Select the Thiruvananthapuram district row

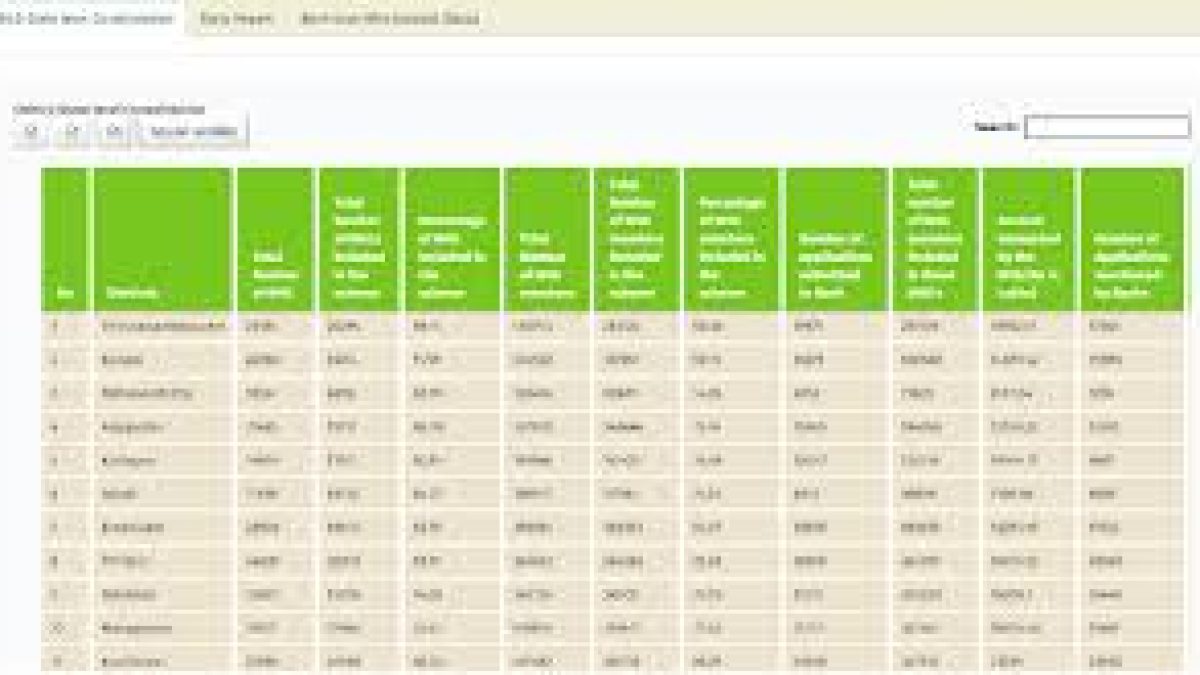[160, 322]
